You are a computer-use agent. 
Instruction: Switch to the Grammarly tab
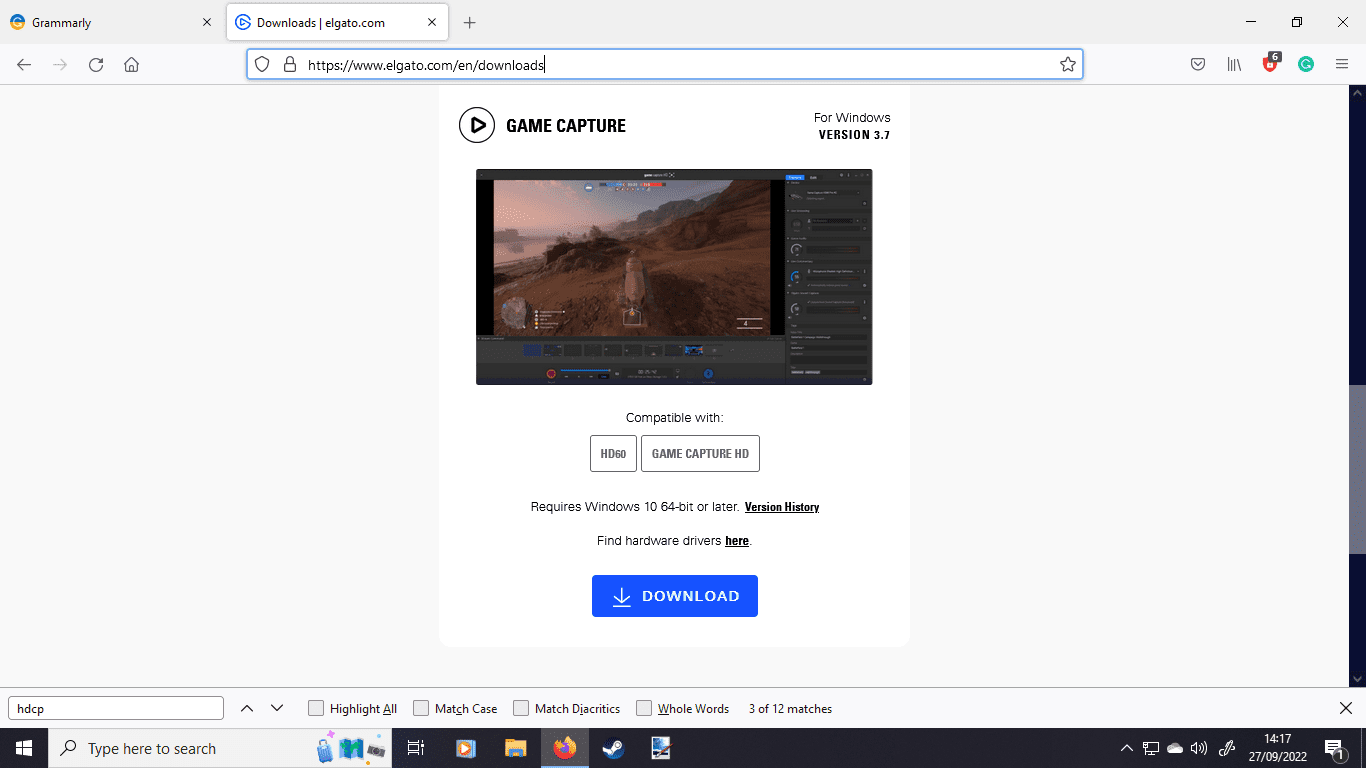coord(110,22)
